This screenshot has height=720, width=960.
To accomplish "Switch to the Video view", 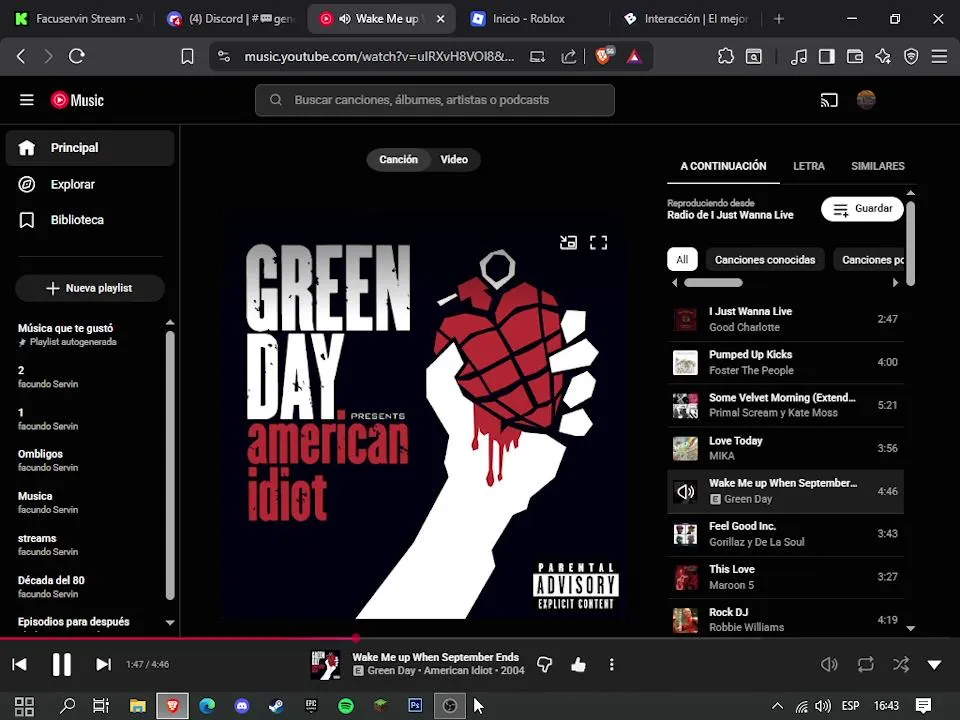I will 454,159.
